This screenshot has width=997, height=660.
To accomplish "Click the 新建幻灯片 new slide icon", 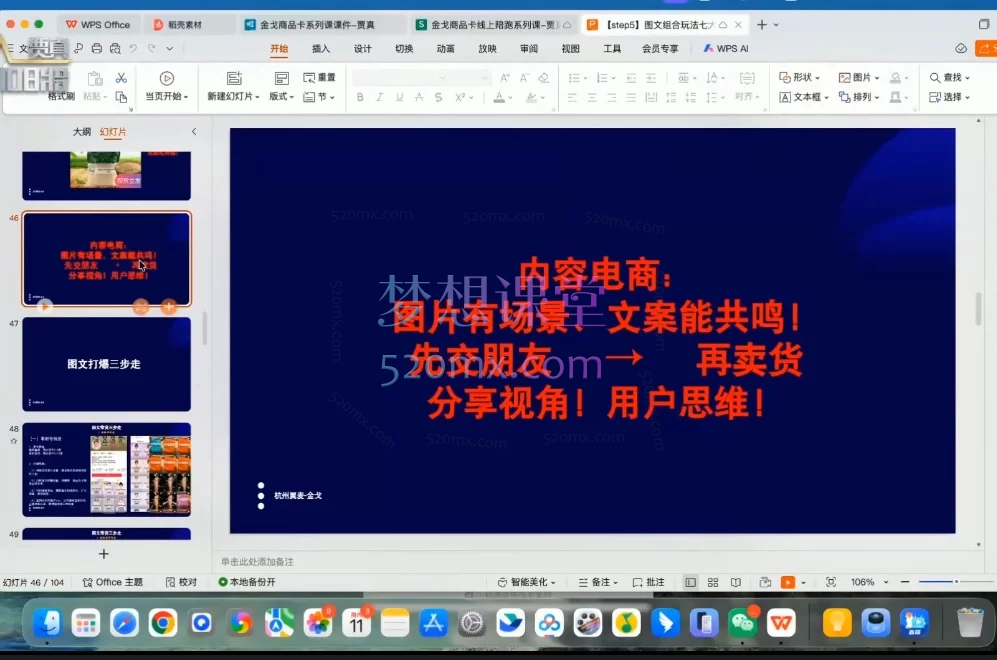I will [234, 78].
